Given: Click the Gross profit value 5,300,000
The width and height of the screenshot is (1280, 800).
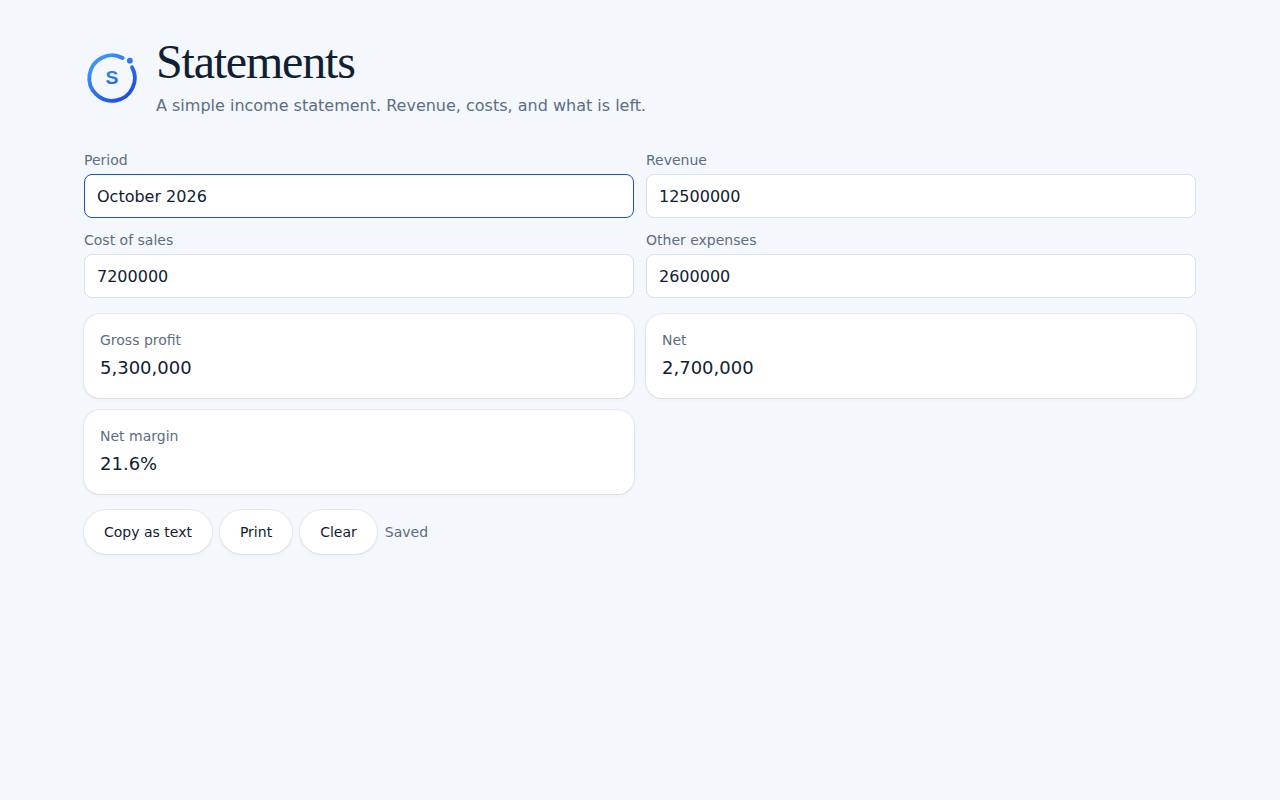Looking at the screenshot, I should [146, 368].
